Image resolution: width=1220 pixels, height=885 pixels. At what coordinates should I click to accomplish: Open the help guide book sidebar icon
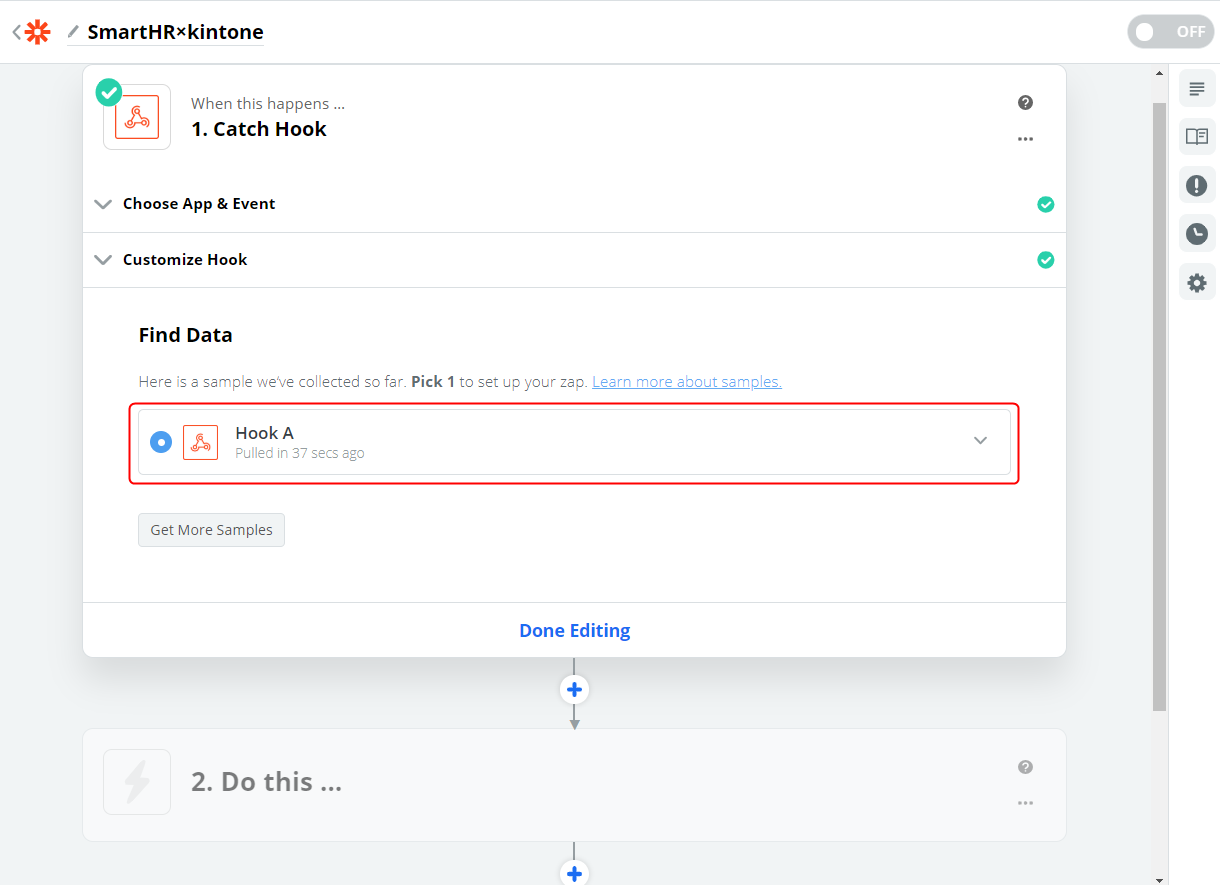pyautogui.click(x=1197, y=137)
